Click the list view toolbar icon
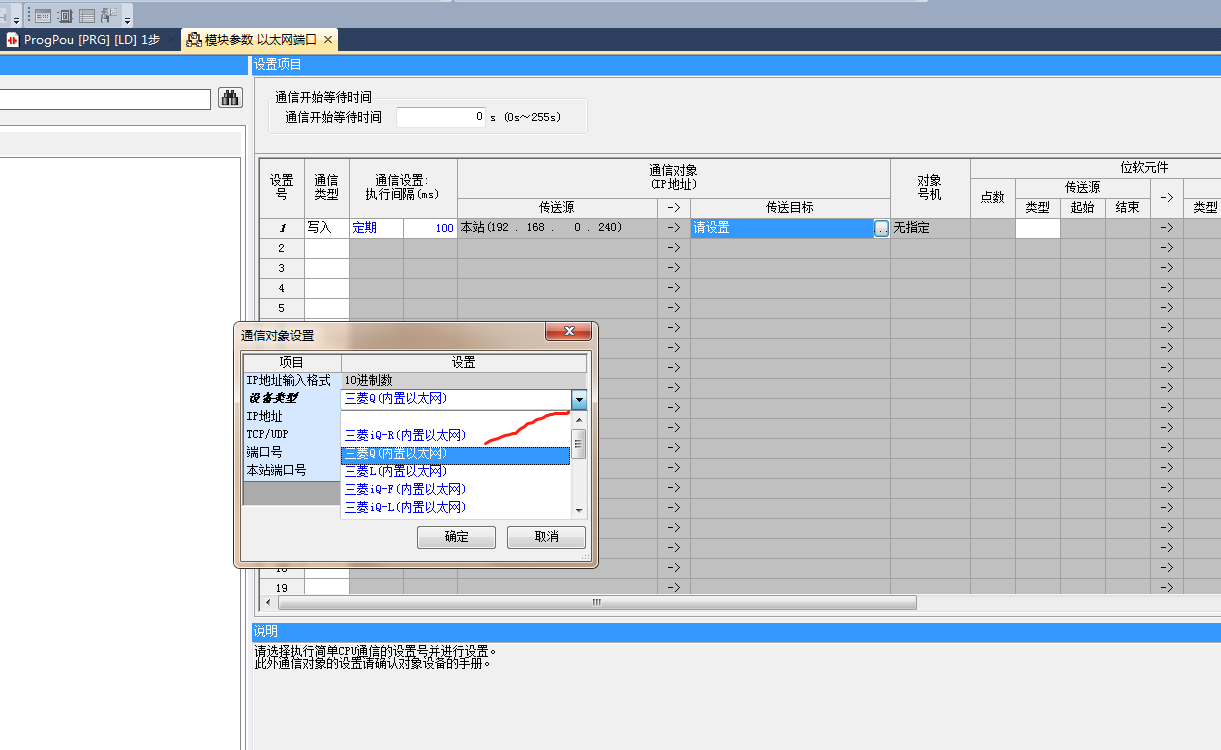This screenshot has height=750, width=1221. point(87,16)
